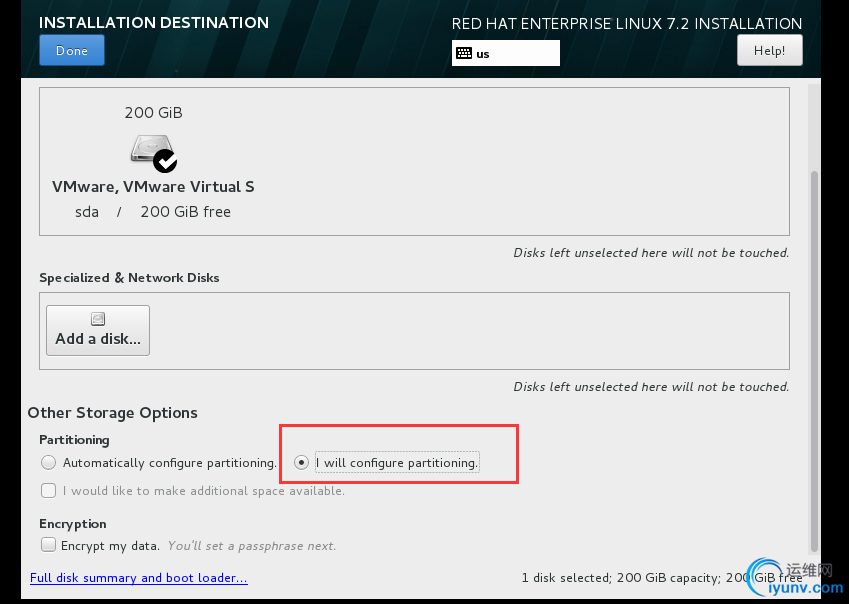Select Automatically configure partitioning radio button
The height and width of the screenshot is (604, 849).
tap(49, 463)
